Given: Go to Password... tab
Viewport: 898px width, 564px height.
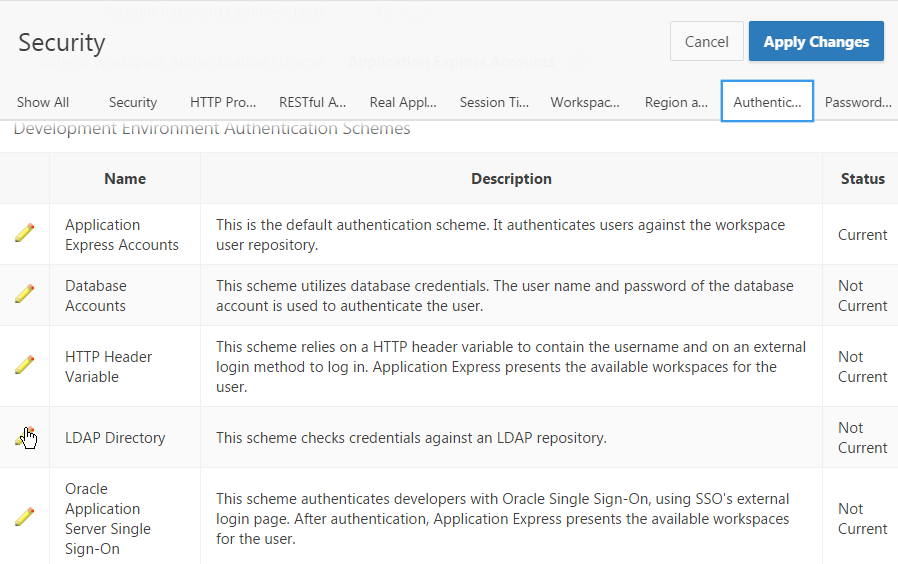Looking at the screenshot, I should 858,102.
